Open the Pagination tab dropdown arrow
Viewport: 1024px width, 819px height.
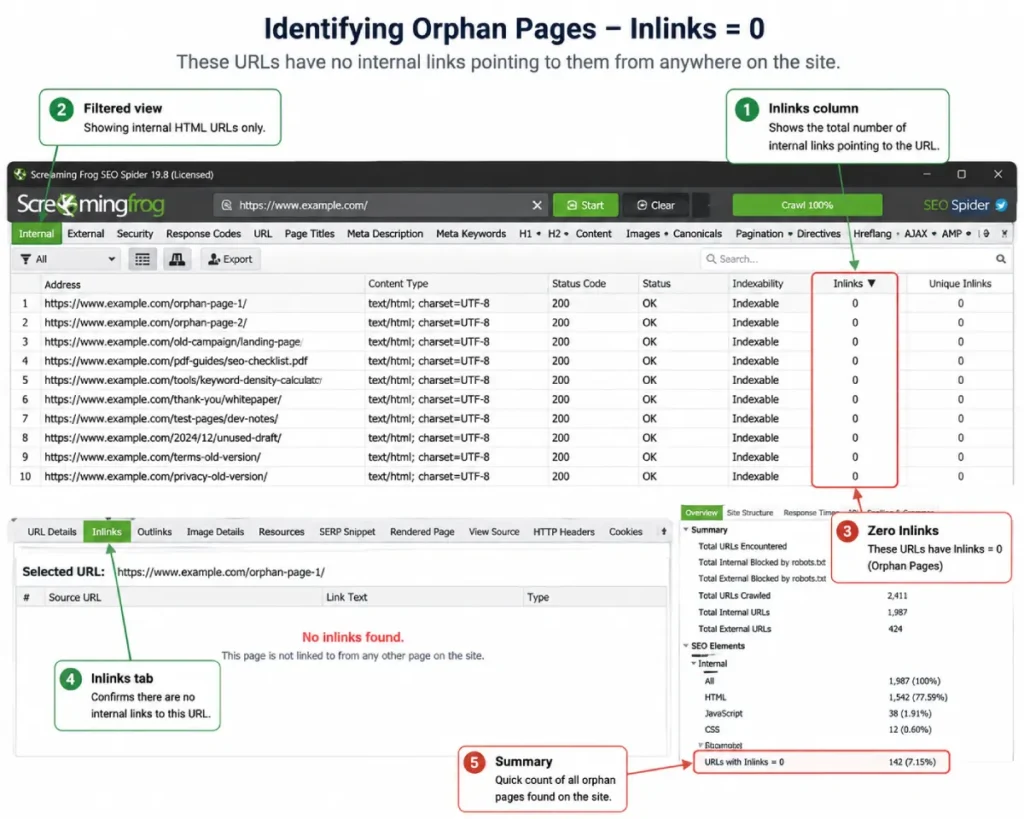point(790,234)
